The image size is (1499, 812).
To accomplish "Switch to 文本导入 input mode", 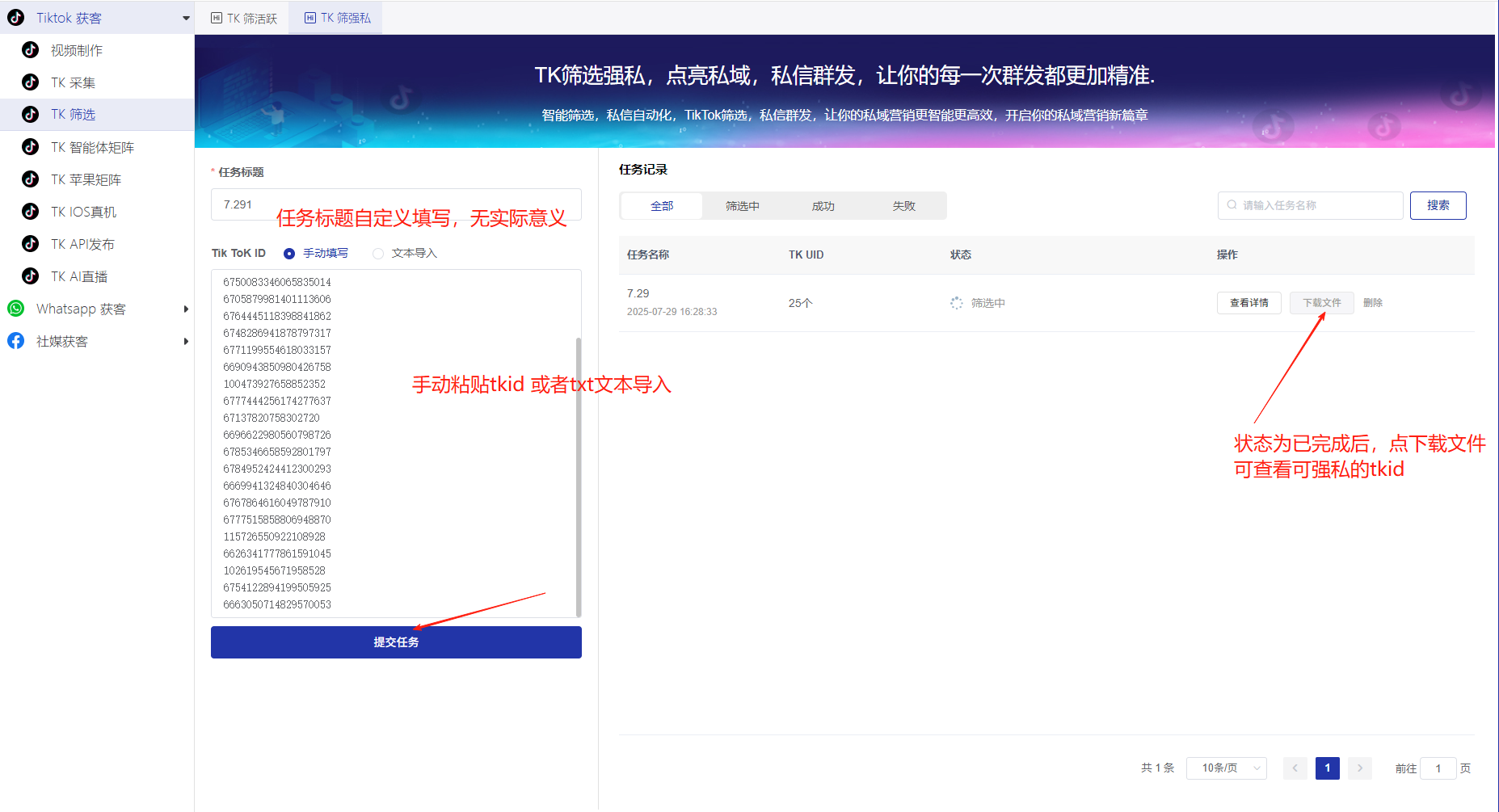I will click(x=378, y=253).
